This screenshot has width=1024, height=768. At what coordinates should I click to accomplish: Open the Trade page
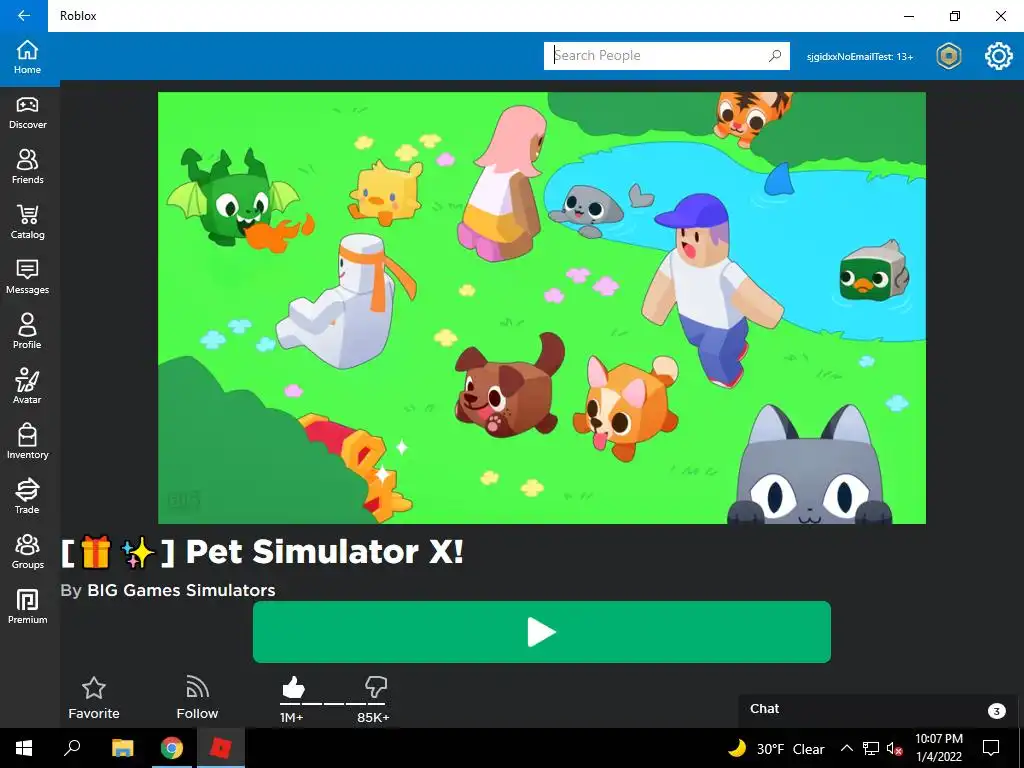(x=27, y=497)
